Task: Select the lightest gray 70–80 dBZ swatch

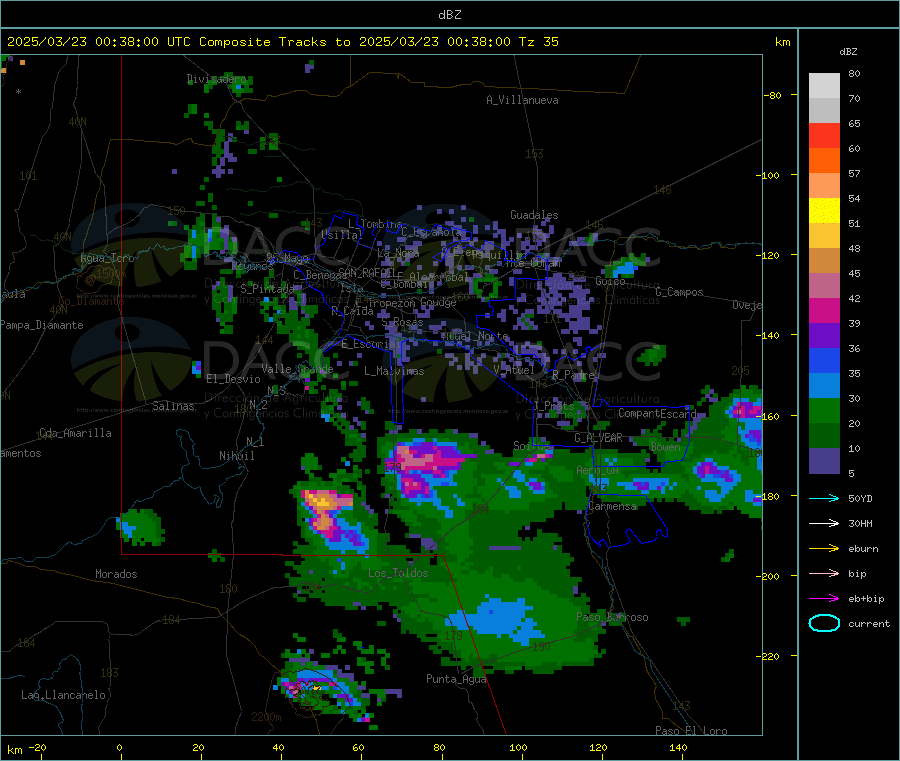Action: click(x=824, y=86)
